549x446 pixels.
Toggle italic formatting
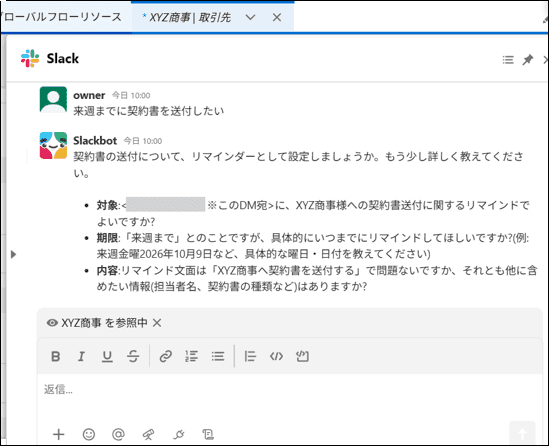(81, 356)
